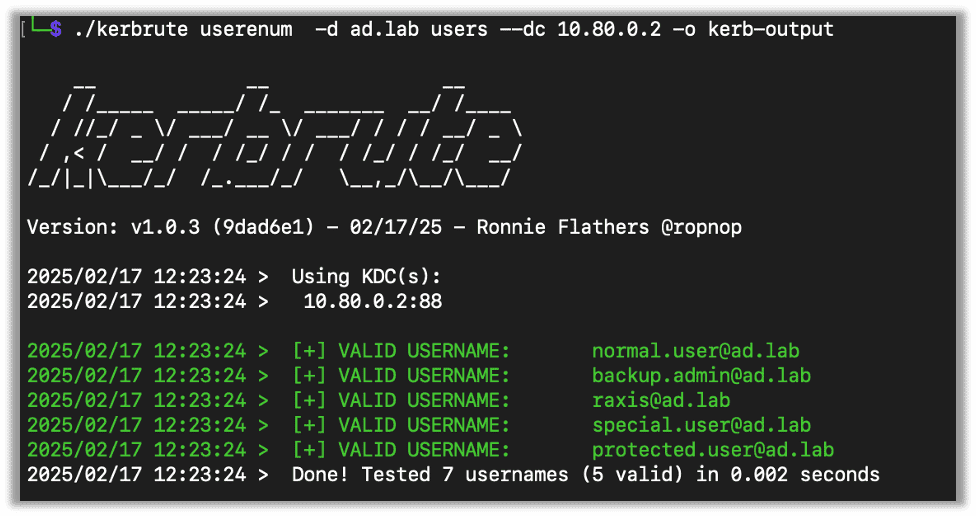Click the raxis@ad.lab username
Image resolution: width=976 pixels, height=516 pixels.
point(661,400)
